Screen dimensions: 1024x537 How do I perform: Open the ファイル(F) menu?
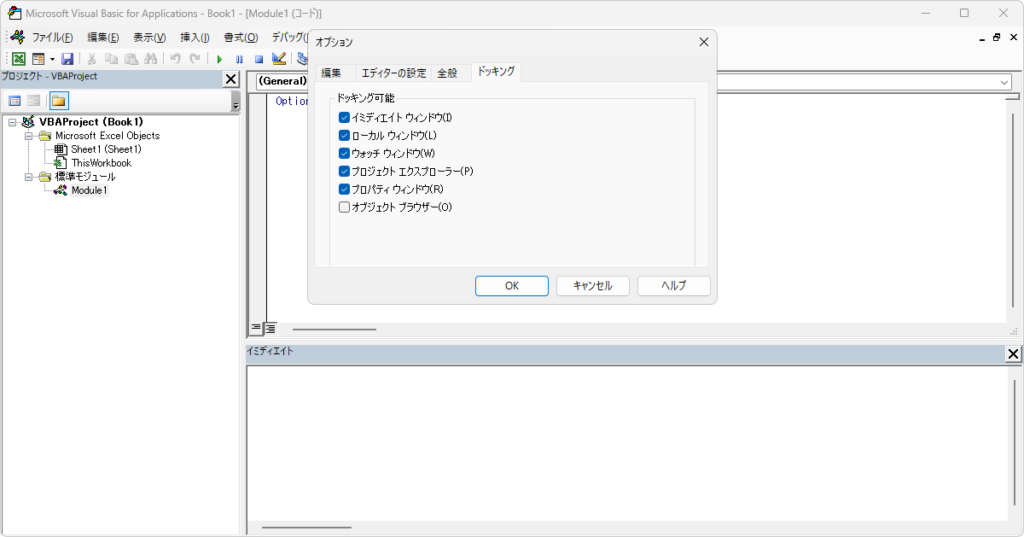pos(52,37)
